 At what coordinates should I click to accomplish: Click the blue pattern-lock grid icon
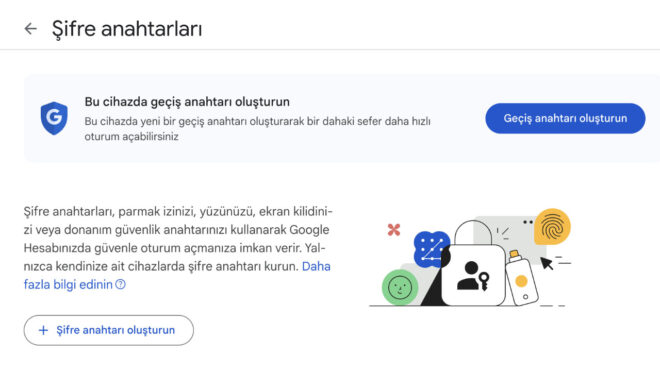click(x=432, y=249)
